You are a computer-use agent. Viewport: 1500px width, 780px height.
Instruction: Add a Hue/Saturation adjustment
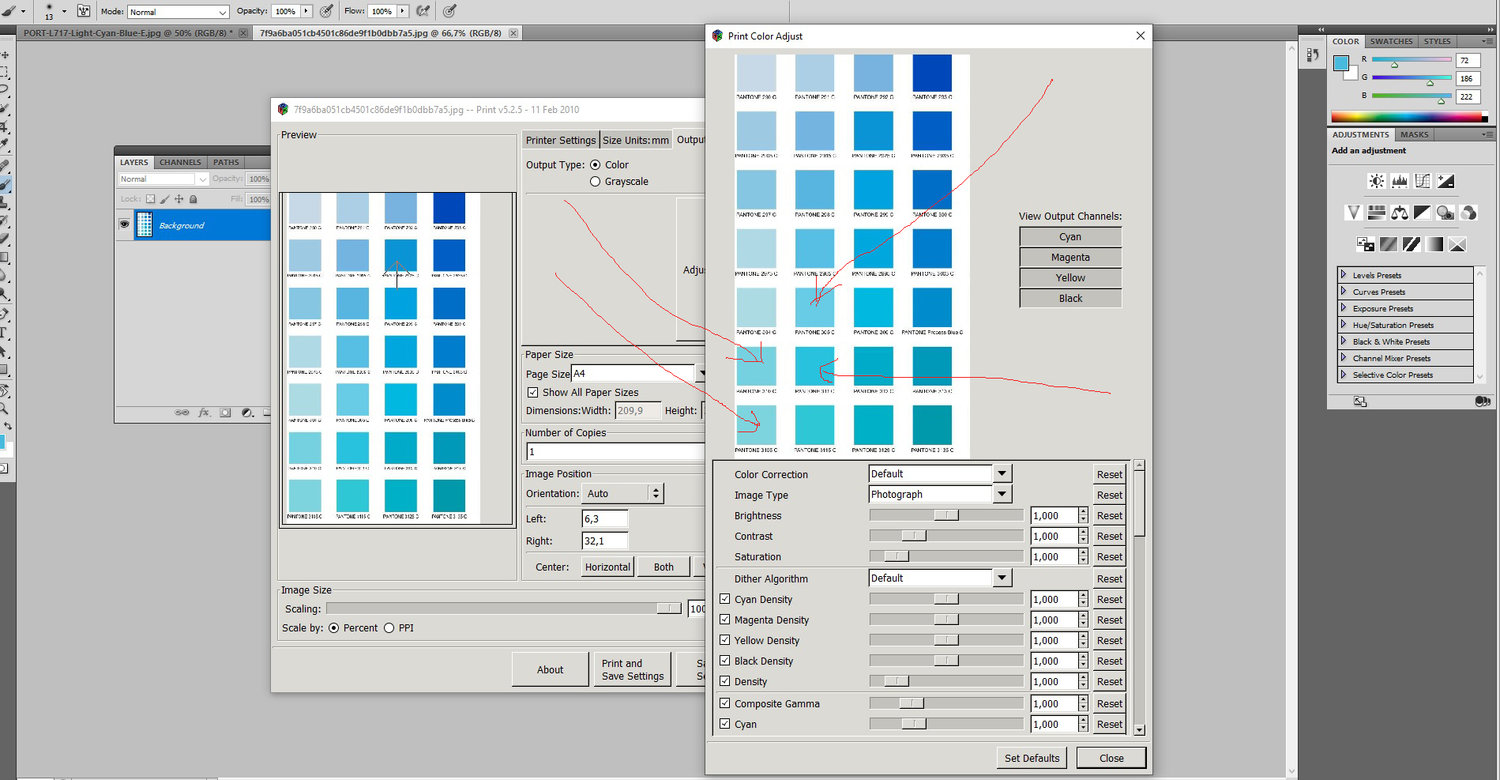pyautogui.click(x=1376, y=212)
